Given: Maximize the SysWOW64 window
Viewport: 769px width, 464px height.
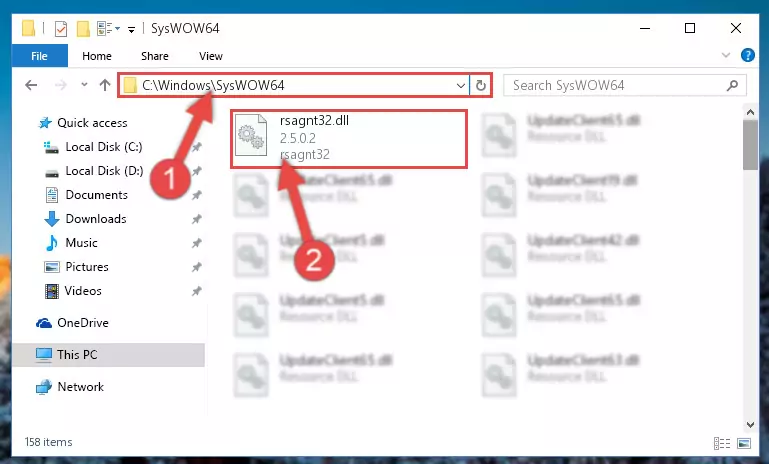Looking at the screenshot, I should click(690, 28).
